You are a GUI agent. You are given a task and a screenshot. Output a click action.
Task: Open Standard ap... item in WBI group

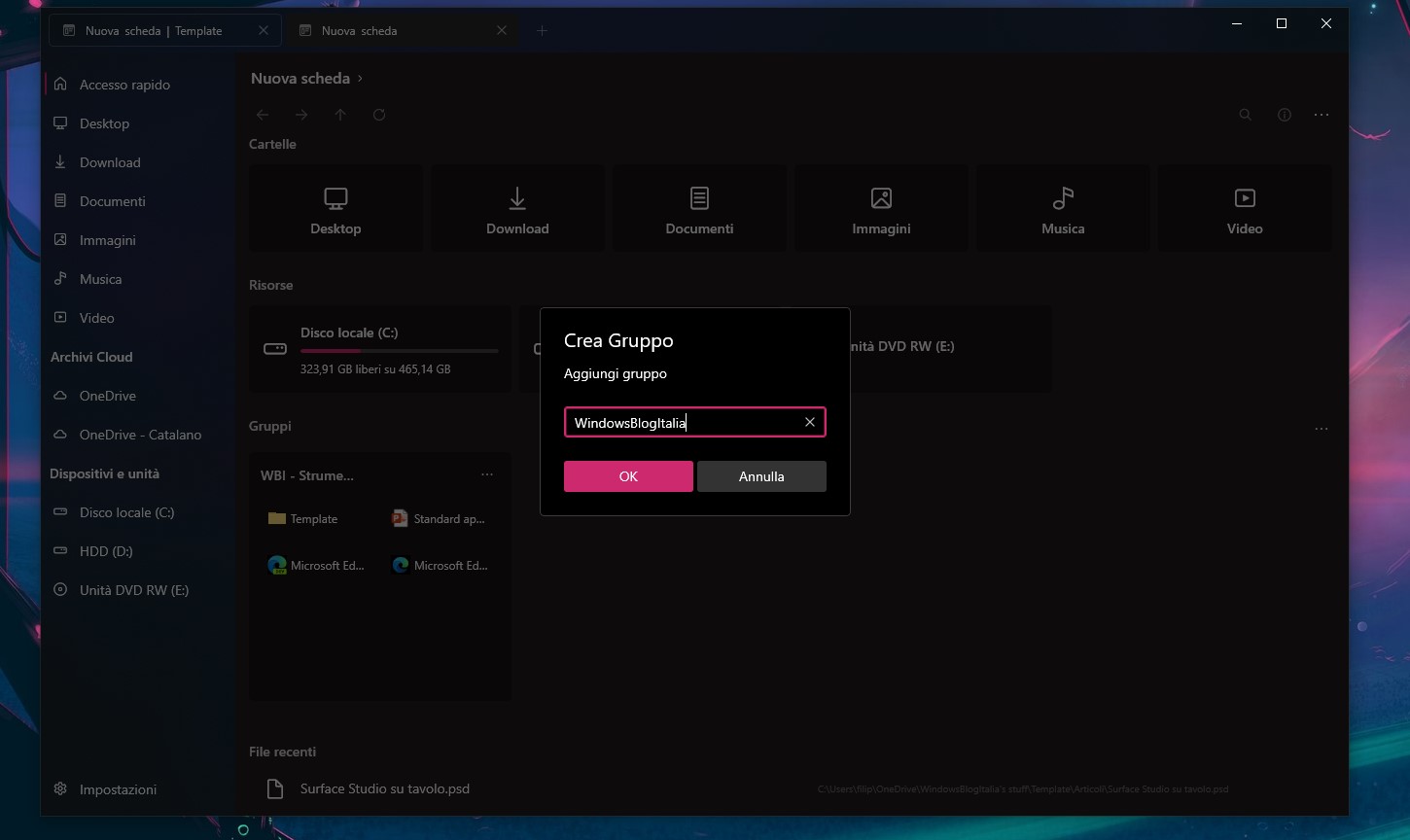pyautogui.click(x=439, y=519)
